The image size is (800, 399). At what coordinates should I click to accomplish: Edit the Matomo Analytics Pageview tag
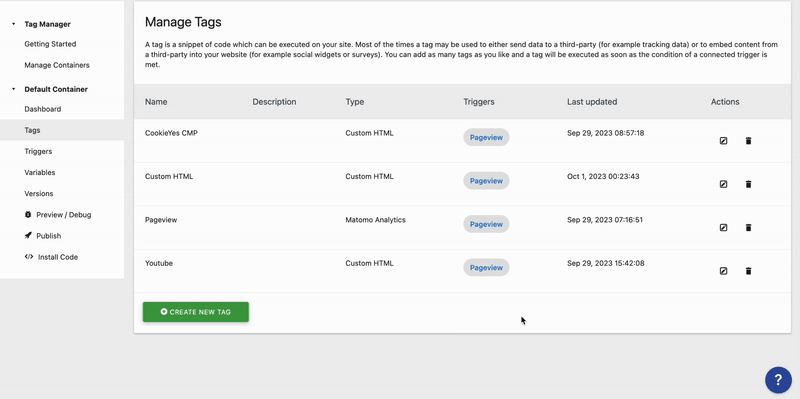(x=723, y=228)
